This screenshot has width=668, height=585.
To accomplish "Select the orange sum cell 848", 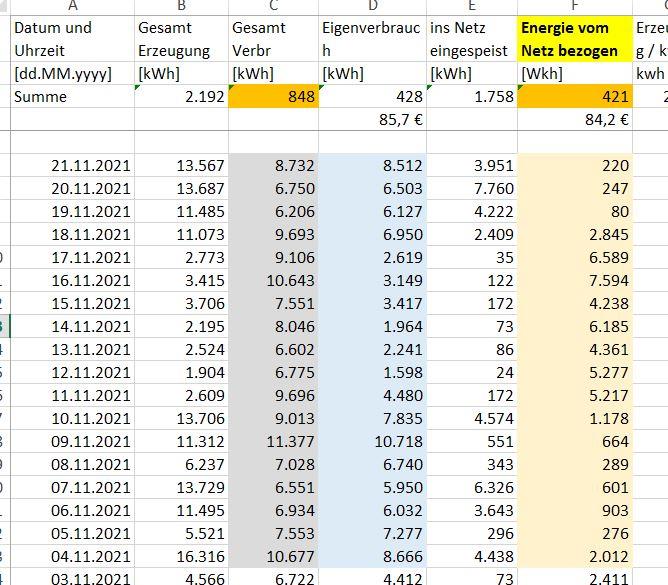I will 274,96.
